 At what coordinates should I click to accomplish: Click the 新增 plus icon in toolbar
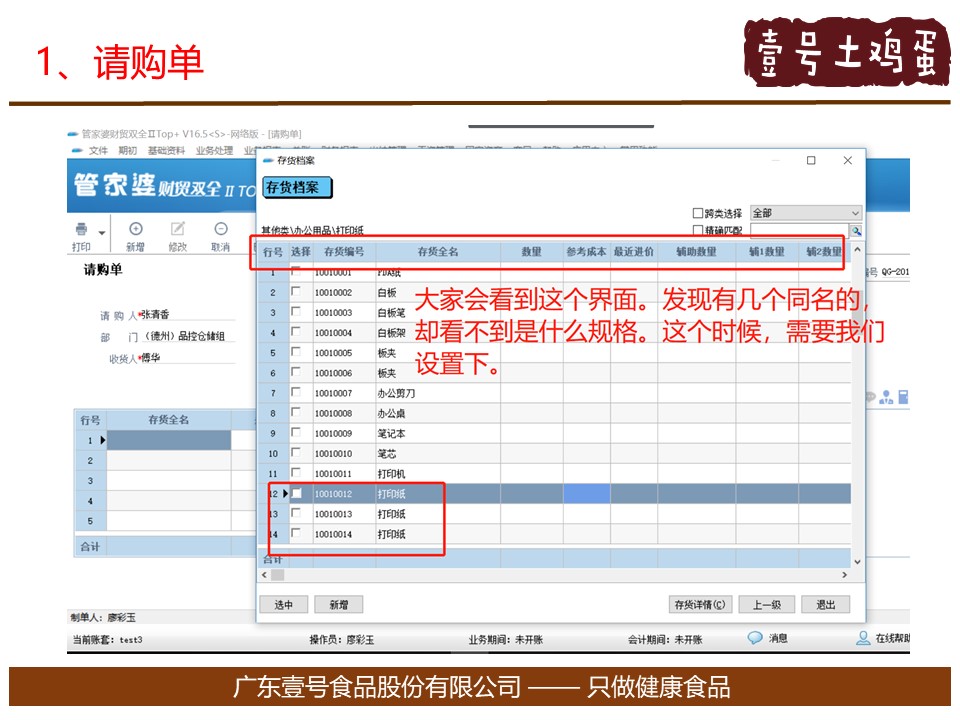[x=136, y=229]
